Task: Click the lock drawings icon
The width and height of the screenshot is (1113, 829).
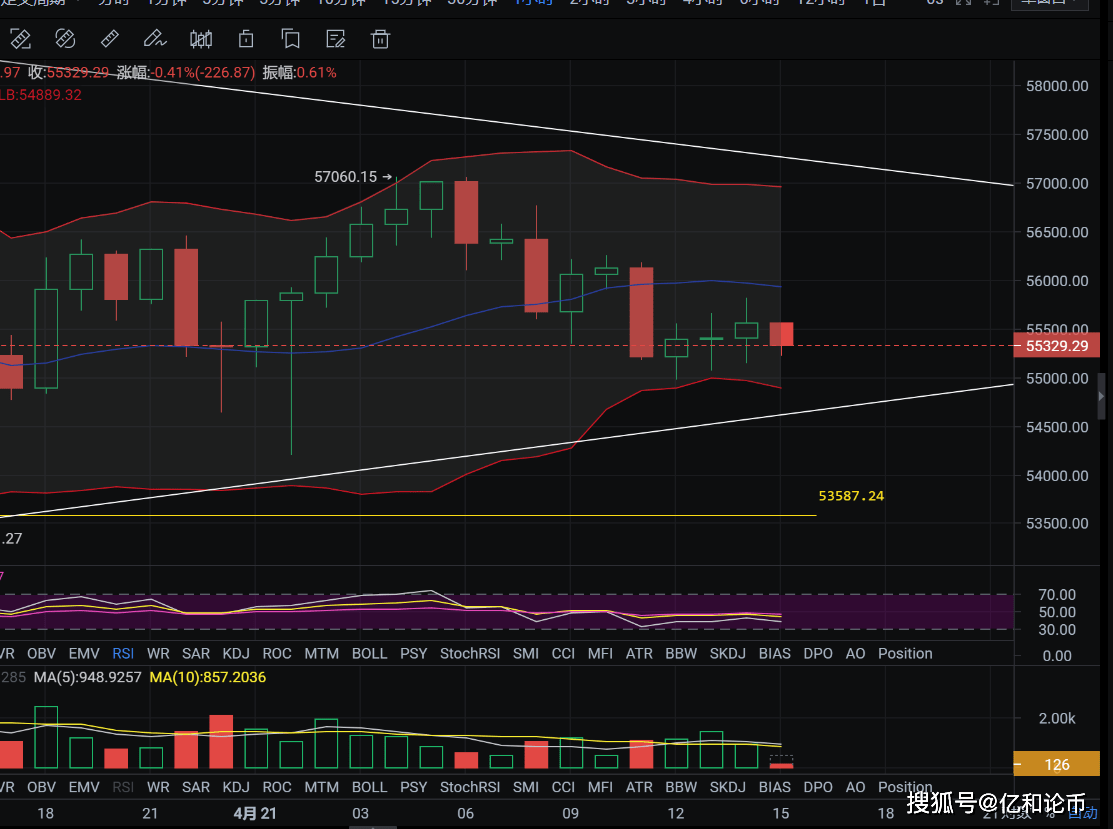Action: [246, 40]
